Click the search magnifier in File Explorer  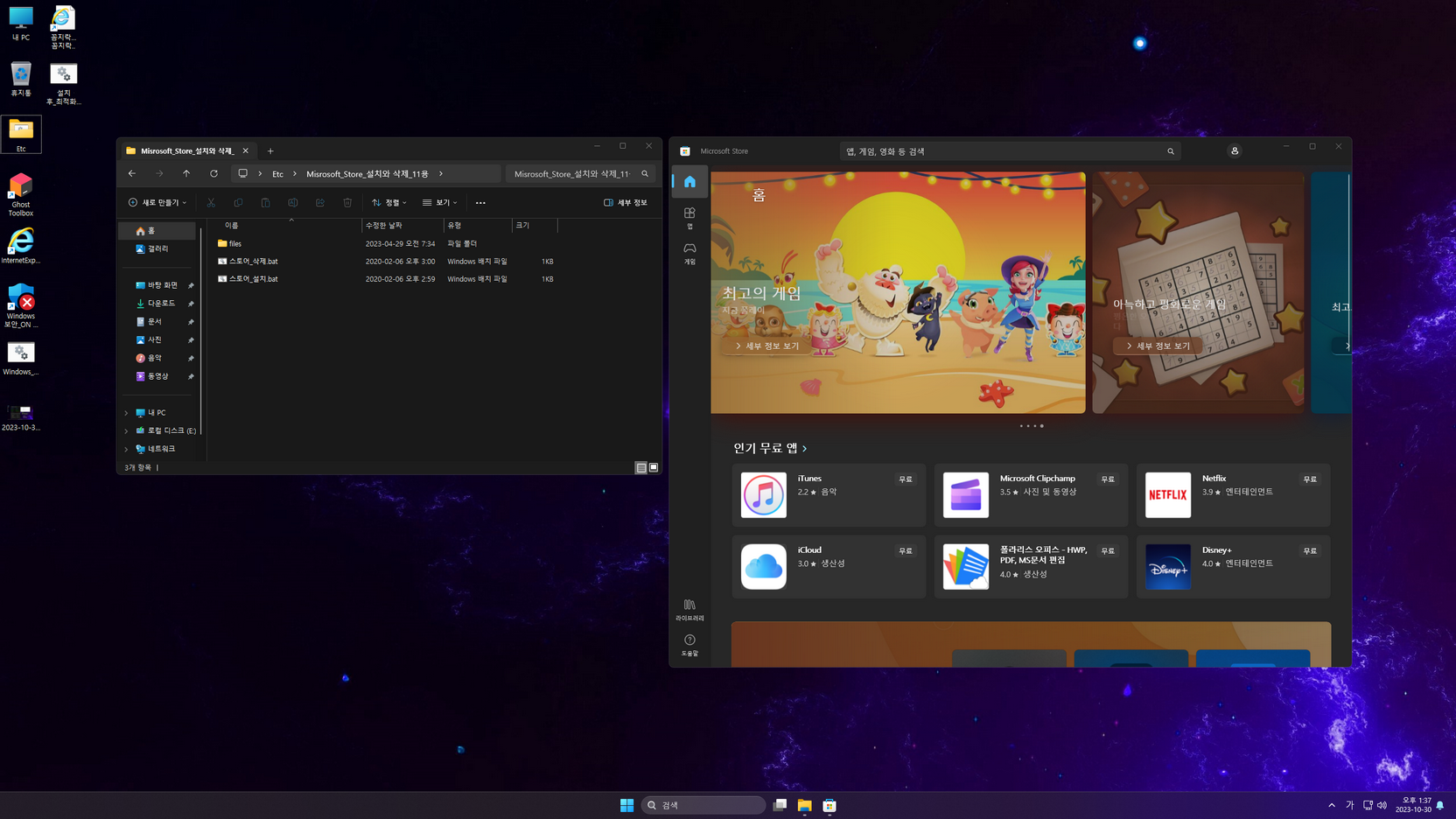(x=645, y=173)
